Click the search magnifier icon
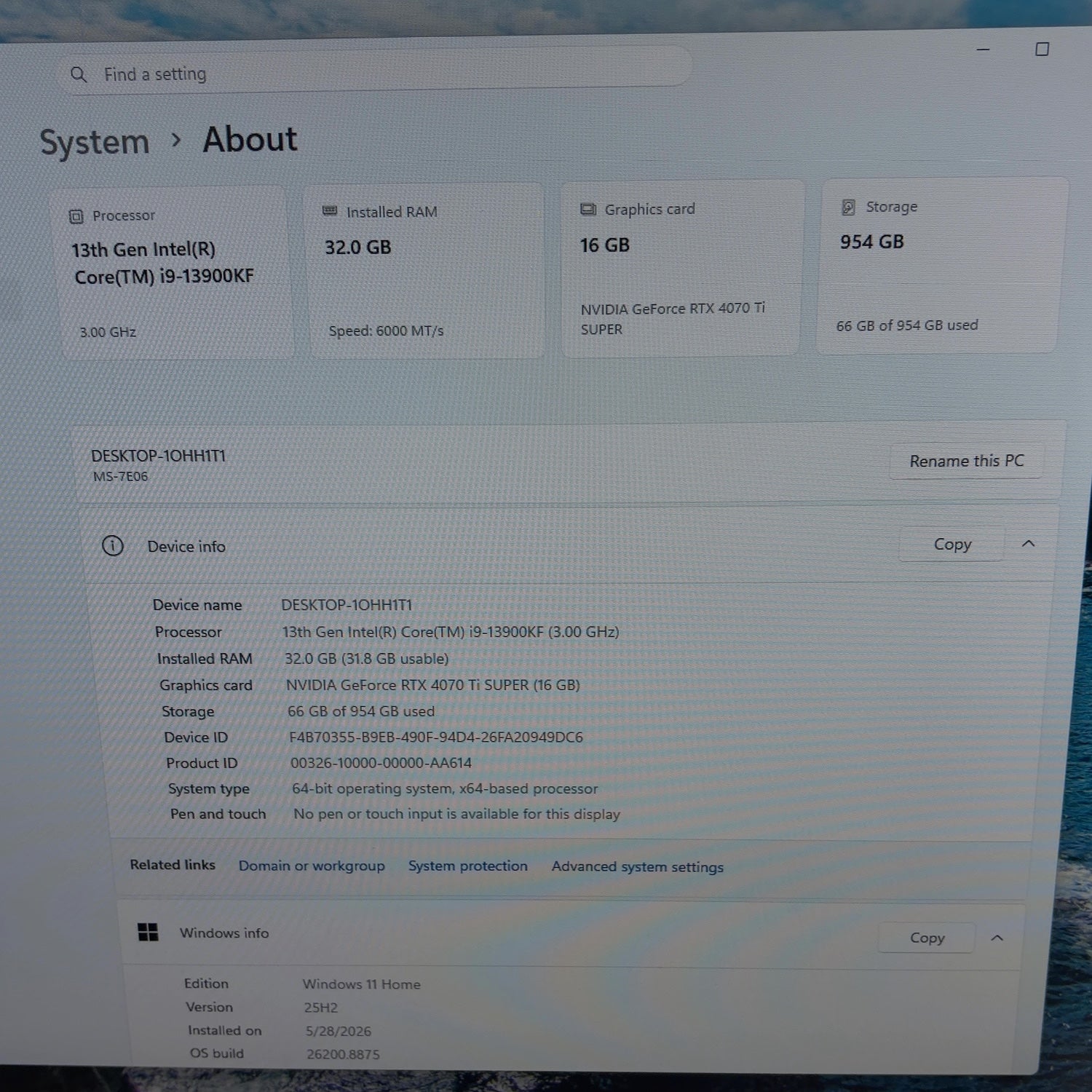Screen dimensions: 1092x1092 [79, 74]
